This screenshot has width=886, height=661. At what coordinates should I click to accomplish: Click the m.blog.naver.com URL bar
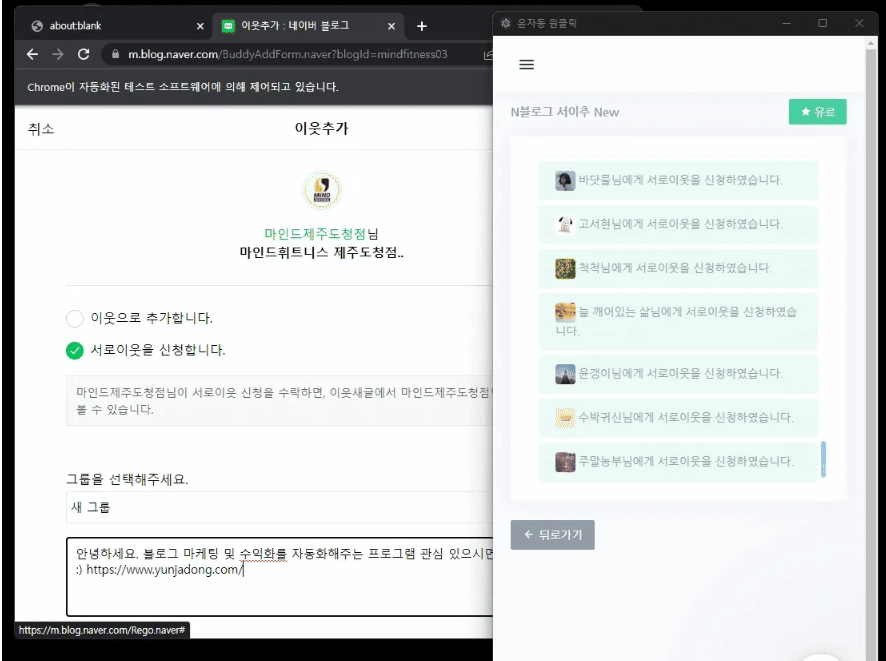288,54
